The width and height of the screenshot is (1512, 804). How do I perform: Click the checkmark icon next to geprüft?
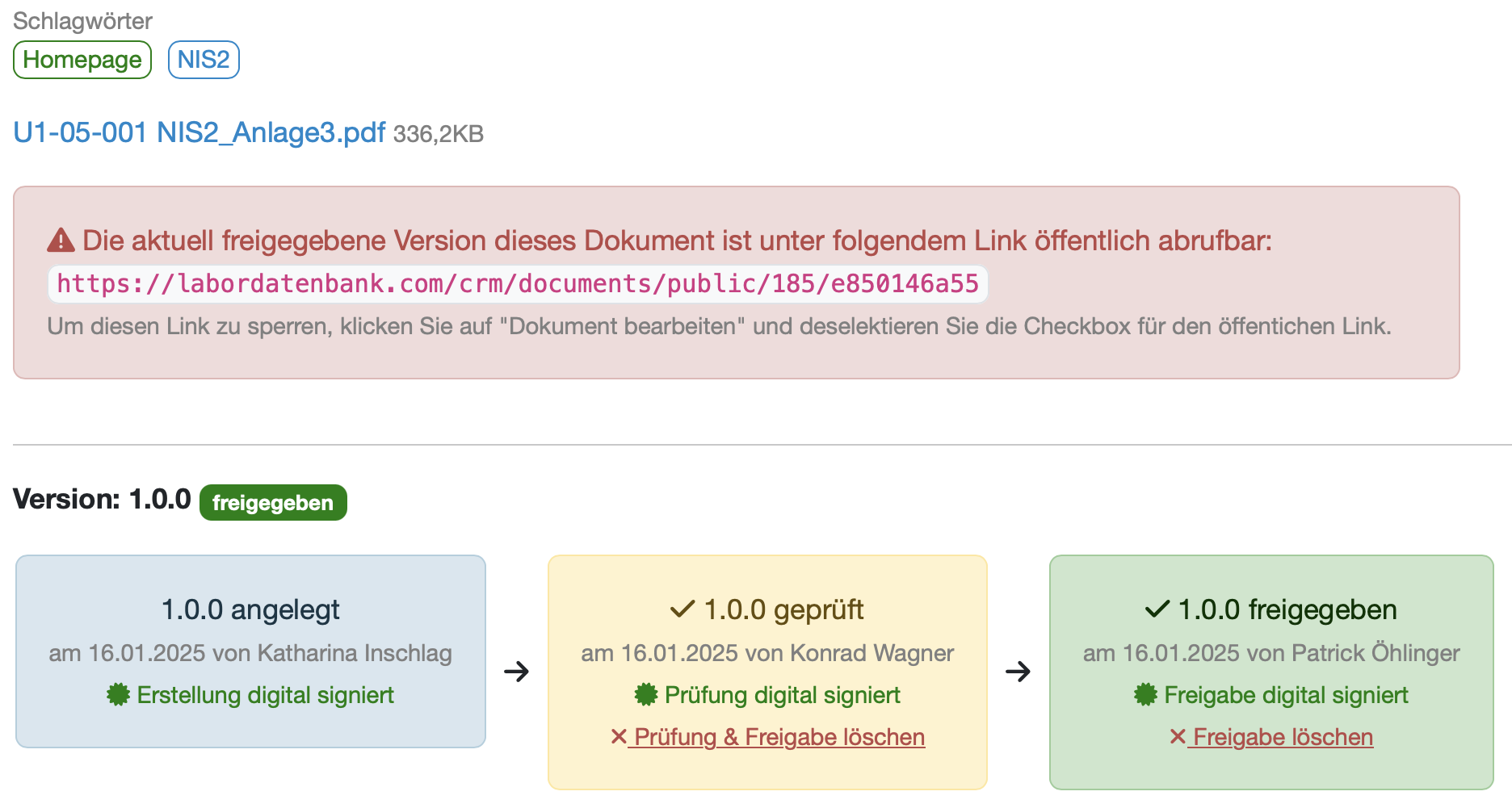682,609
